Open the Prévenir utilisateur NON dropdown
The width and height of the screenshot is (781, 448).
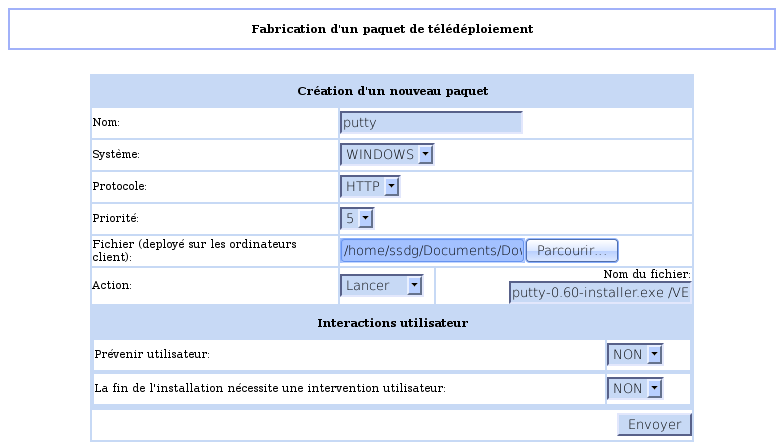[x=635, y=355]
